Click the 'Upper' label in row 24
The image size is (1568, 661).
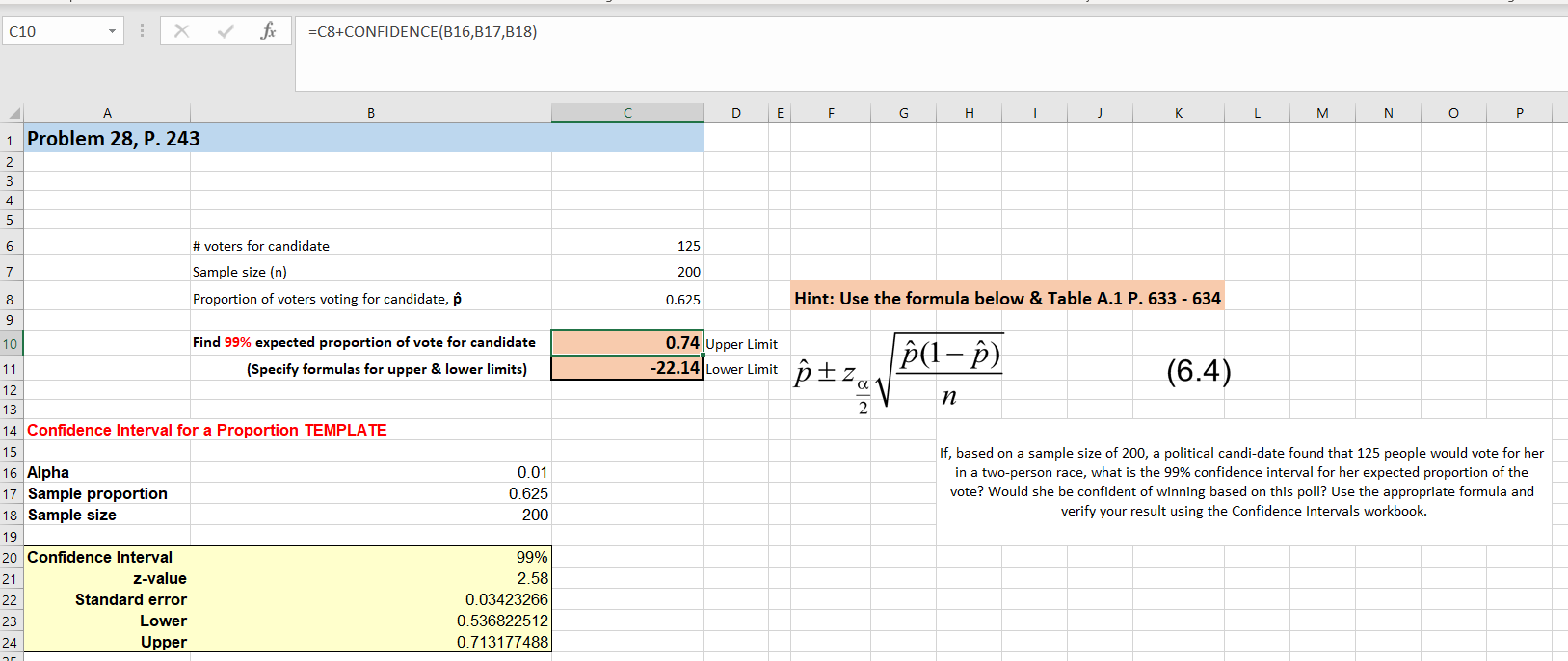(x=164, y=642)
